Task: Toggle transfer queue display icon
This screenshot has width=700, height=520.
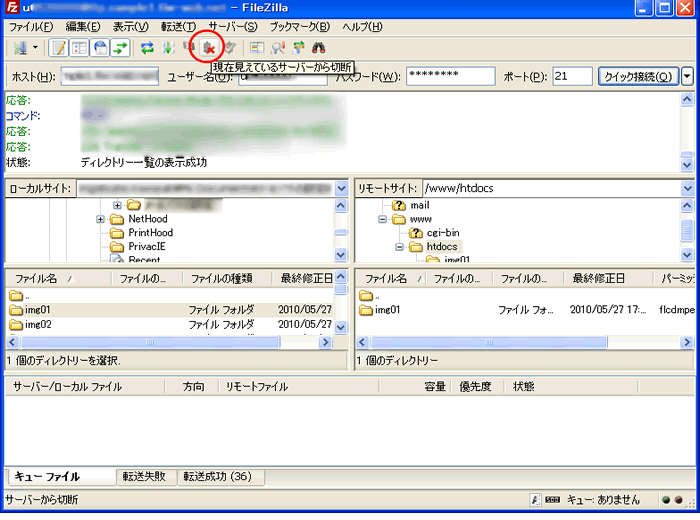Action: [121, 48]
